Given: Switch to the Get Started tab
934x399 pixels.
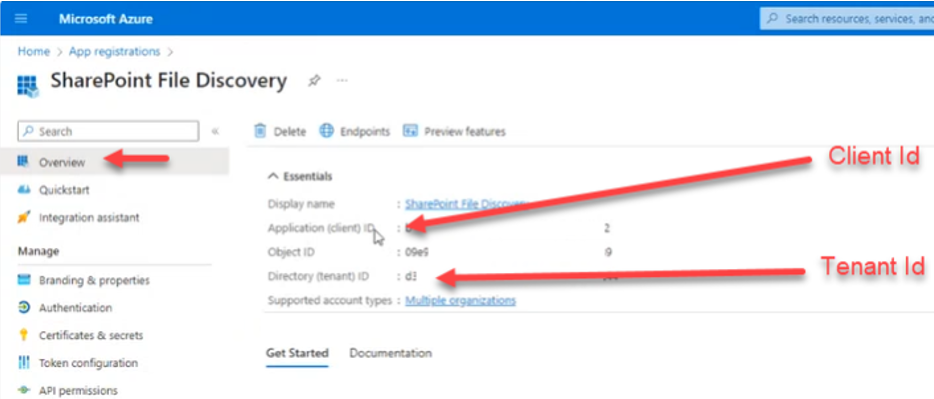Looking at the screenshot, I should click(297, 353).
